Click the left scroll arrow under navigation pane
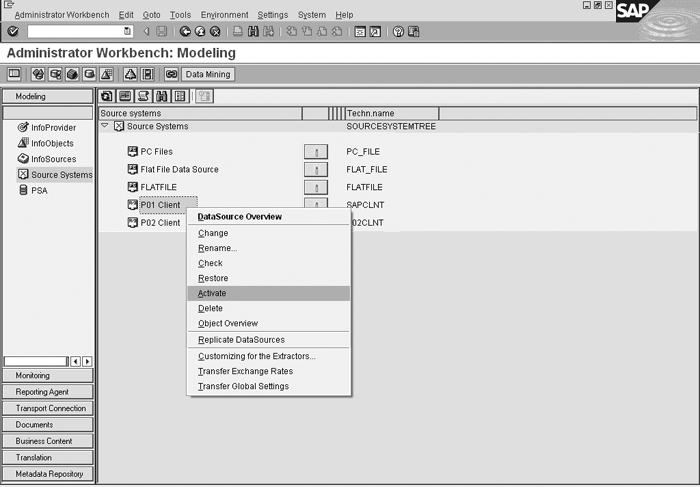The image size is (700, 487). 76,361
